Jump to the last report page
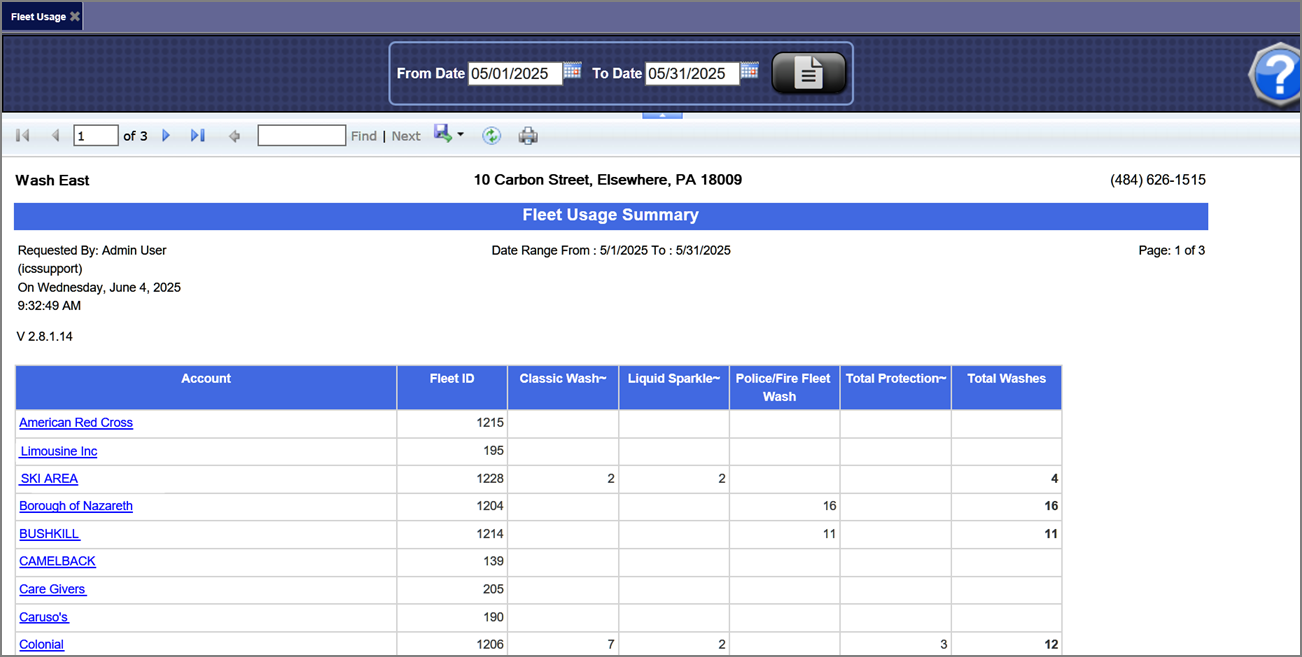Image resolution: width=1302 pixels, height=657 pixels. pyautogui.click(x=198, y=136)
